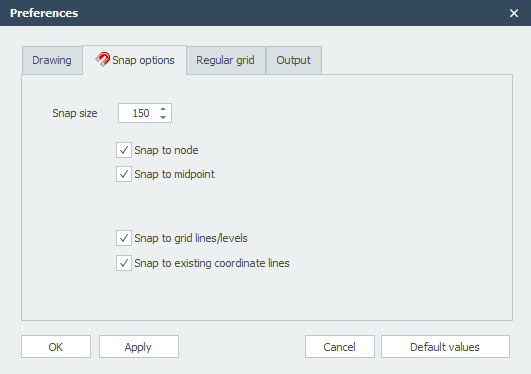The height and width of the screenshot is (374, 531).
Task: Uncheck Snap to midpoint
Action: click(124, 174)
